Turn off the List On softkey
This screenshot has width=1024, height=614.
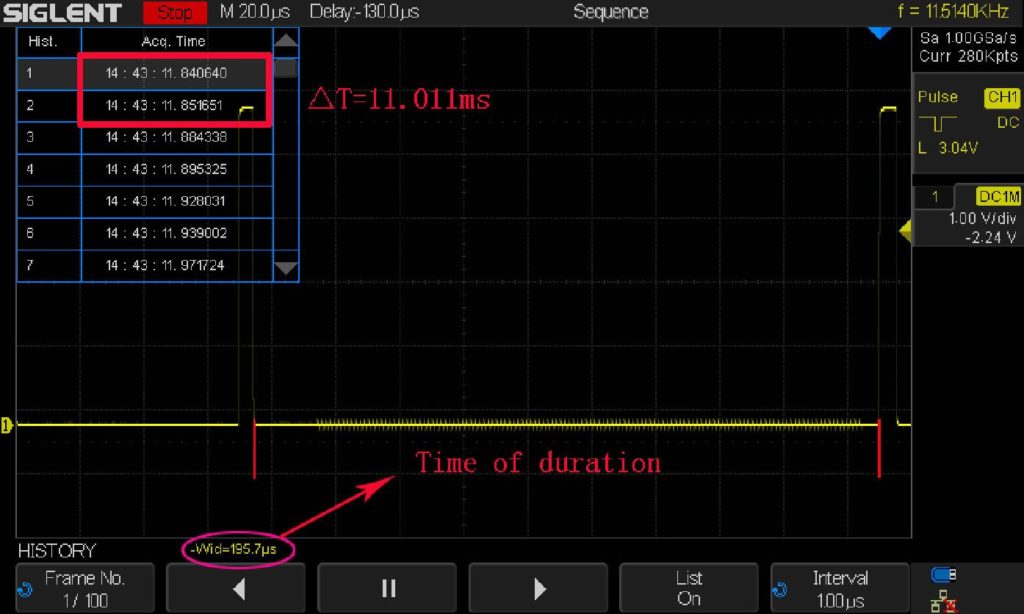coord(688,588)
